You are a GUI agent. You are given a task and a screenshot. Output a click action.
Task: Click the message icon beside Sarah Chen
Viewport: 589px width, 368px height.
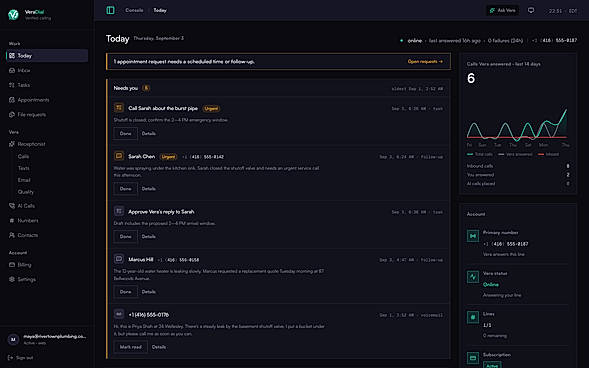(119, 156)
